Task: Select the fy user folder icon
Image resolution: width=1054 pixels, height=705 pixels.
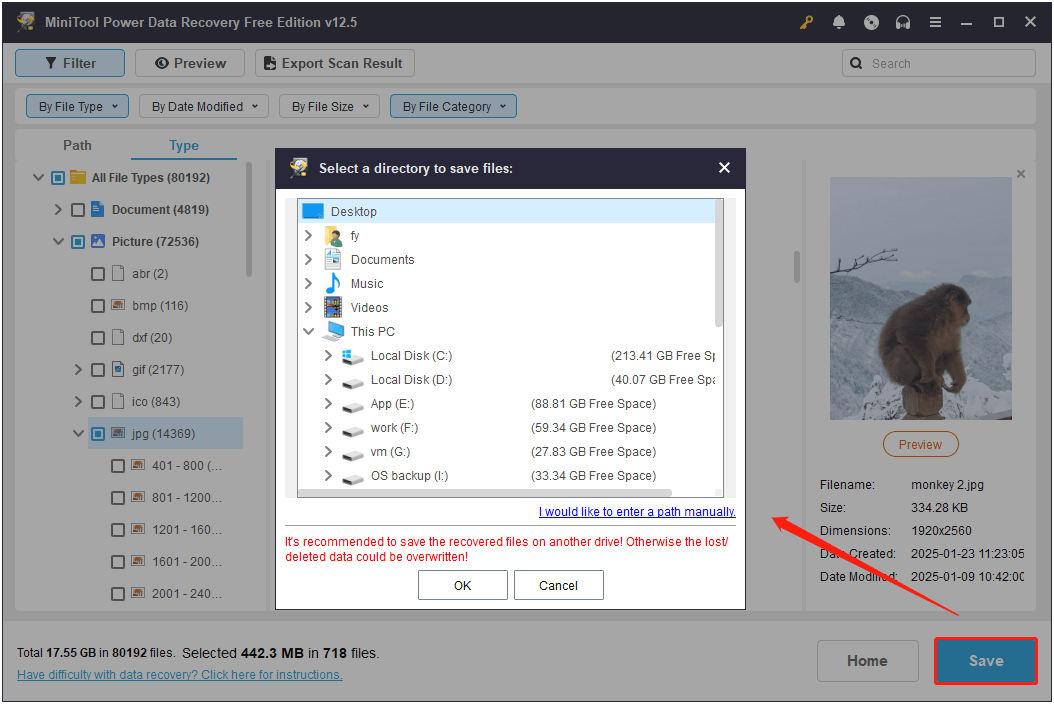Action: click(x=333, y=236)
